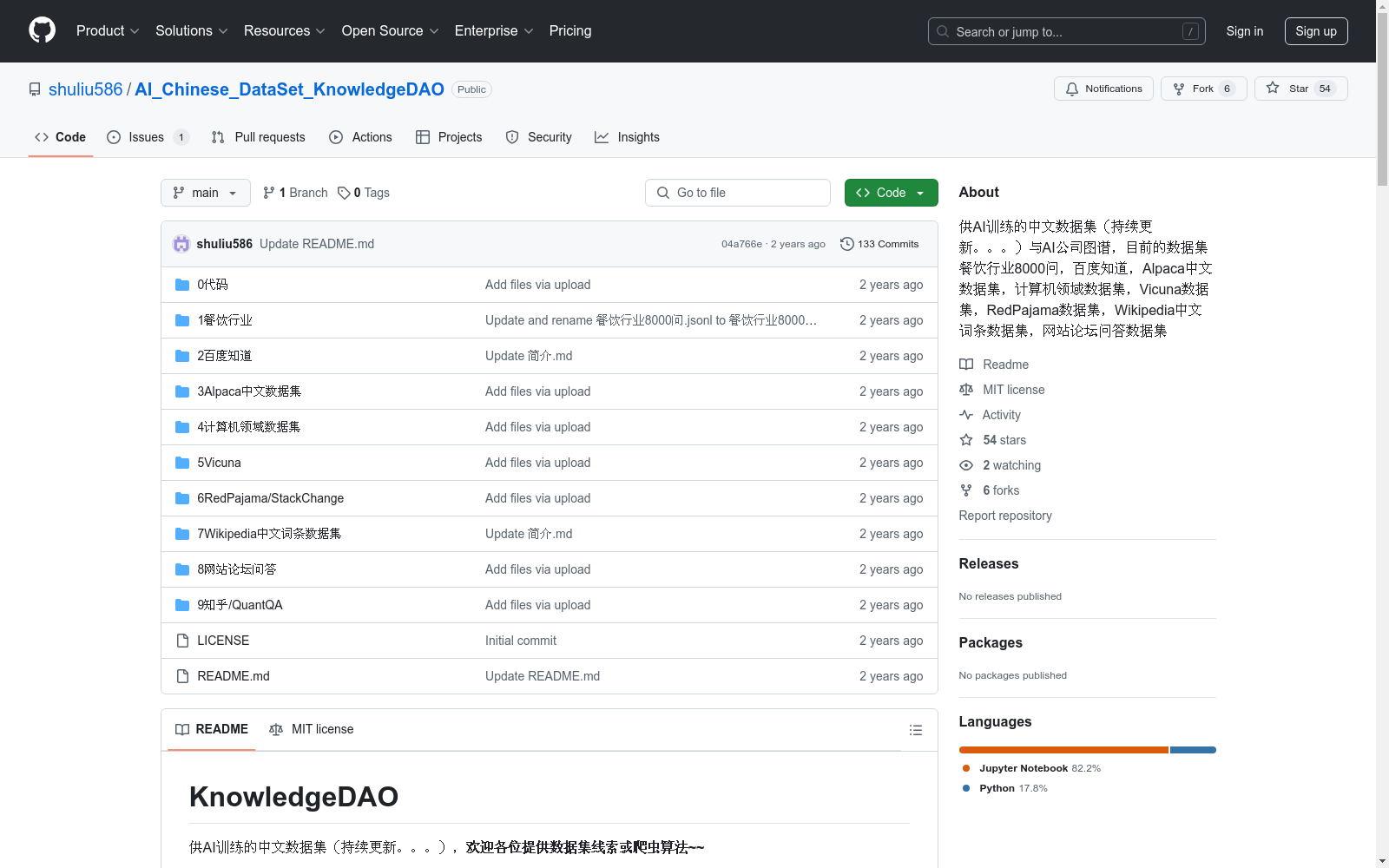Click the file icon next to LICENSE
Screen dimensions: 1389x868
[x=182, y=641]
